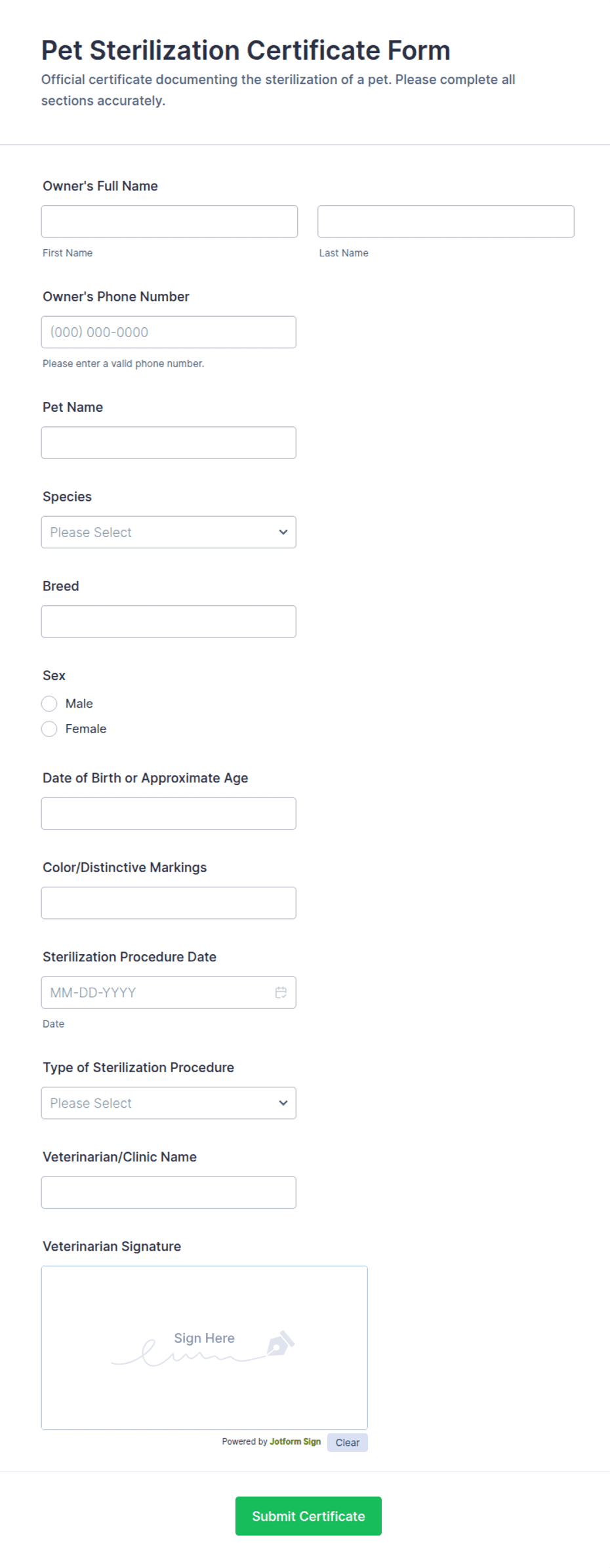This screenshot has width=610, height=1568.
Task: Open Type of Sterilization Procedure dropdown
Action: 168,1103
